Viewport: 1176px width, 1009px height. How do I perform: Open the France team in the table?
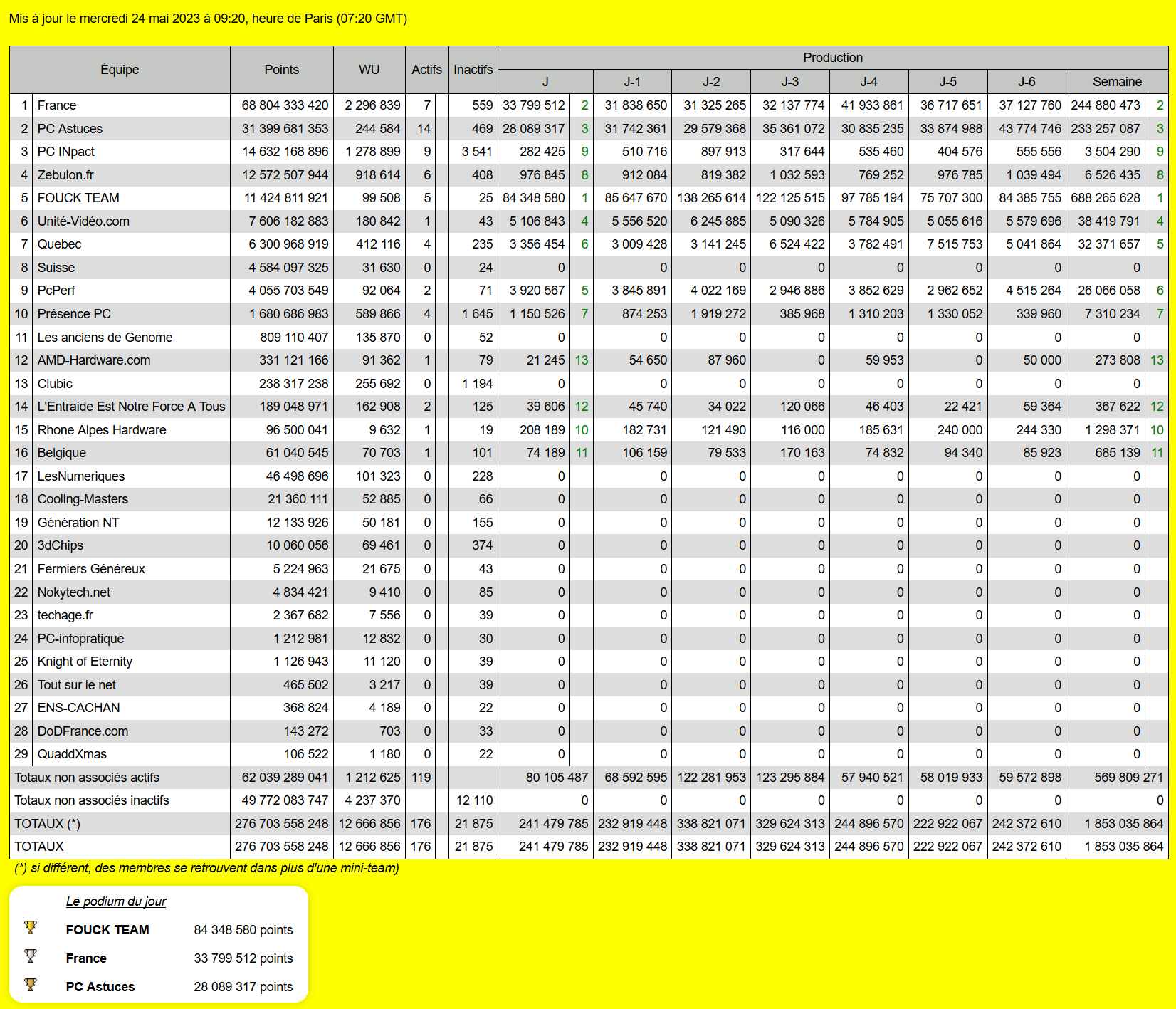pyautogui.click(x=57, y=105)
